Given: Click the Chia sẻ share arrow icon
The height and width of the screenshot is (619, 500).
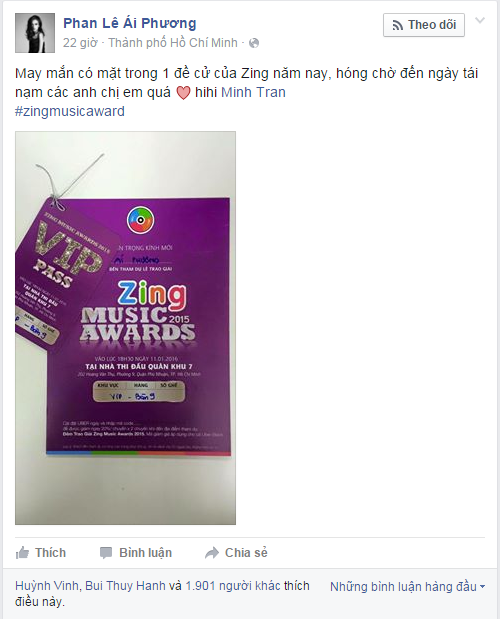Looking at the screenshot, I should (x=212, y=553).
